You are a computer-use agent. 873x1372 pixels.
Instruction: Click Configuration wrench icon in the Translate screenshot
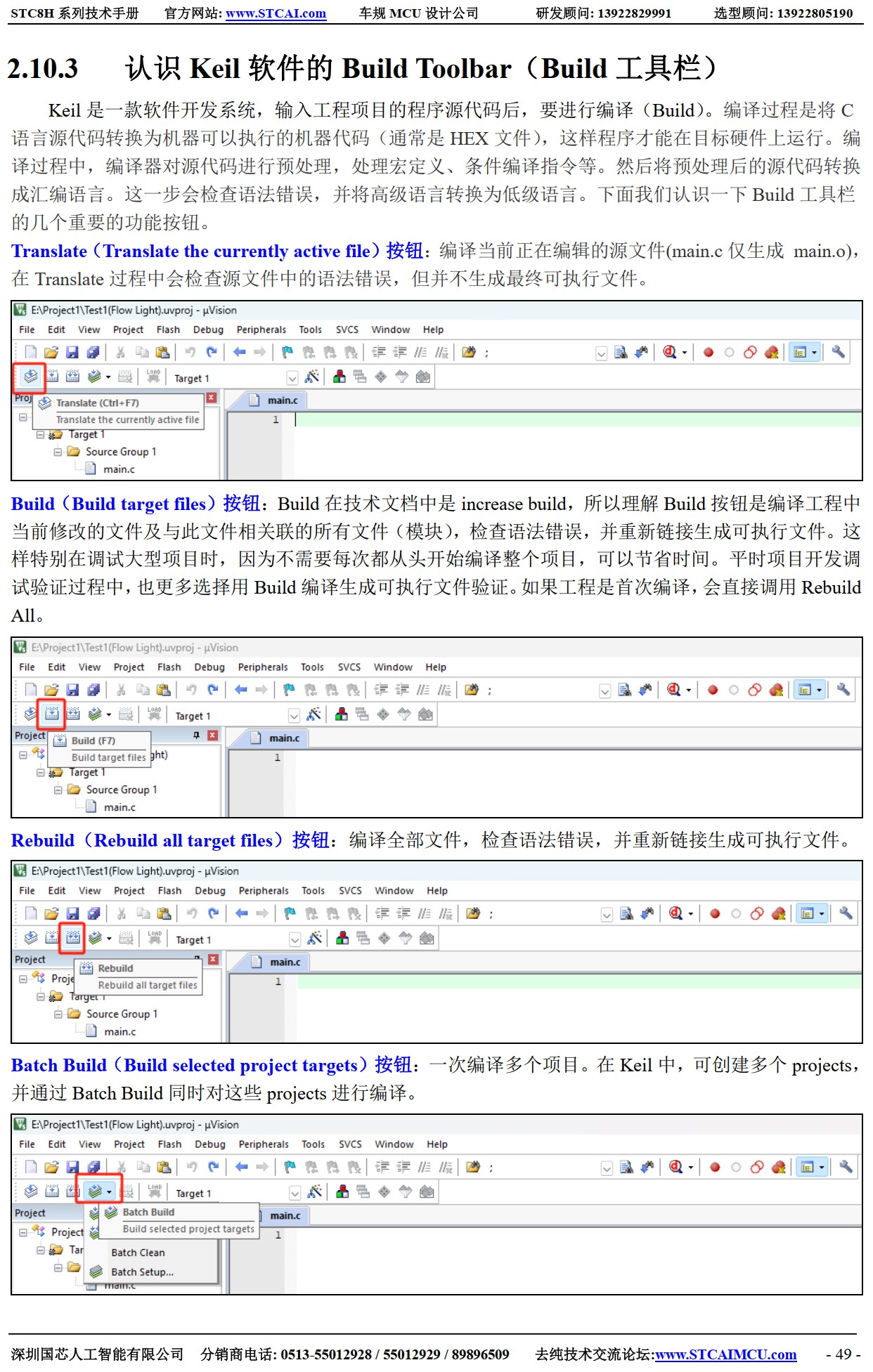(x=838, y=352)
